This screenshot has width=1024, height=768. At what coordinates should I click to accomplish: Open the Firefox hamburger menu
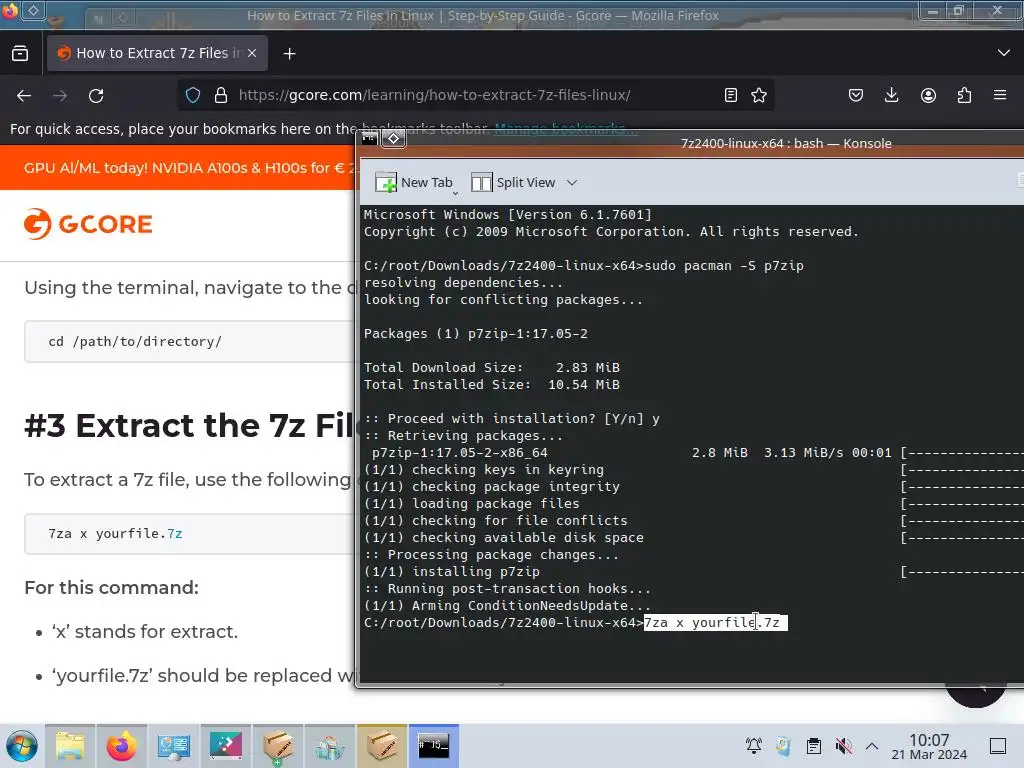[x=1000, y=95]
